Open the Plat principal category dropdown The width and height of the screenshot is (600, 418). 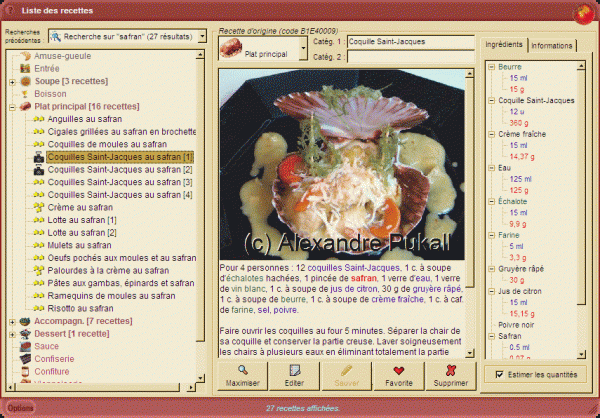pyautogui.click(x=304, y=45)
